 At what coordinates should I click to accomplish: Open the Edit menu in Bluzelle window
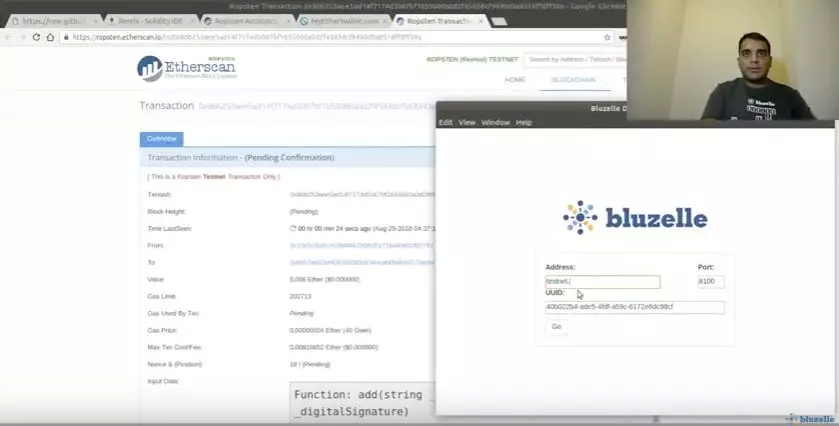click(446, 123)
